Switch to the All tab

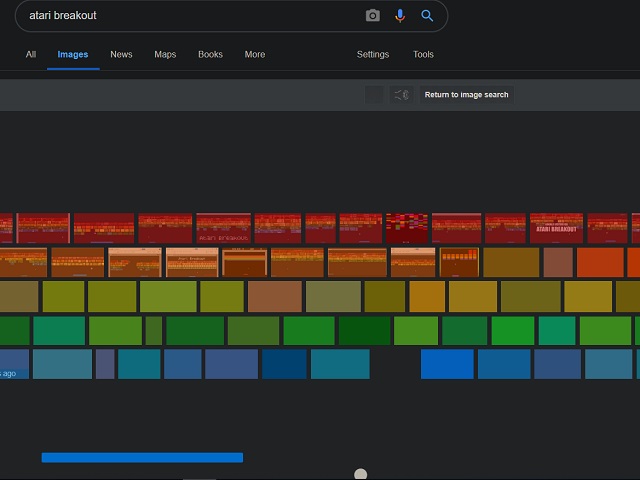(31, 54)
